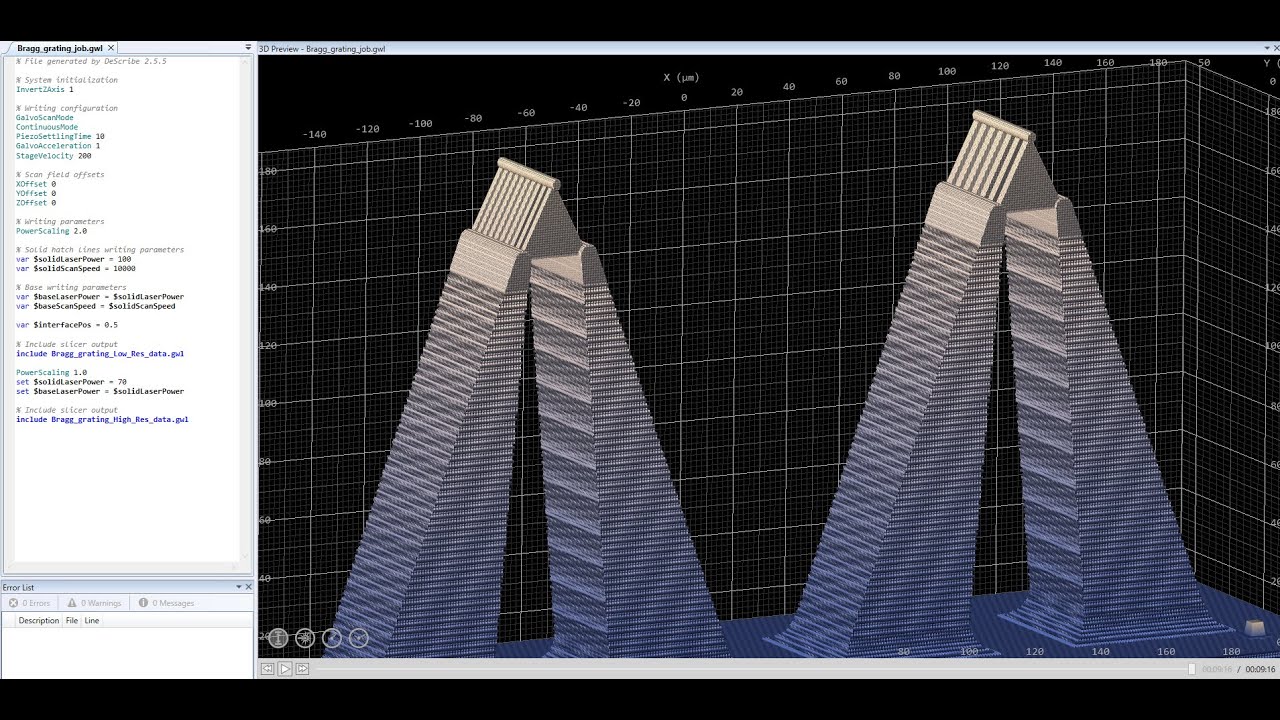Click the first circular view icon in 3D preview
This screenshot has width=1280, height=720.
point(278,638)
